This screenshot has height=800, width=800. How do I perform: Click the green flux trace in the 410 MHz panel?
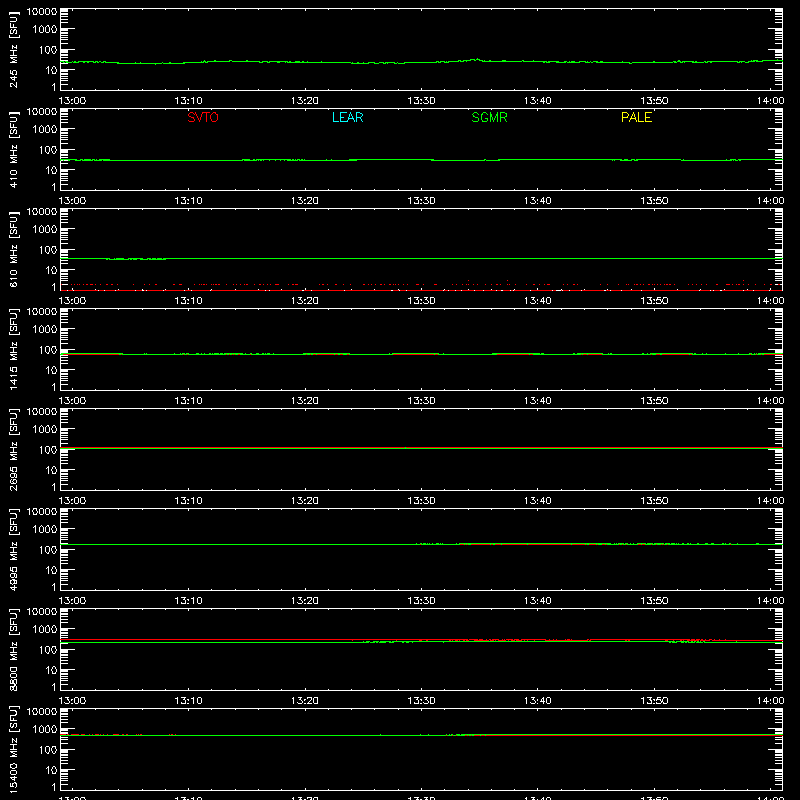[x=421, y=160]
